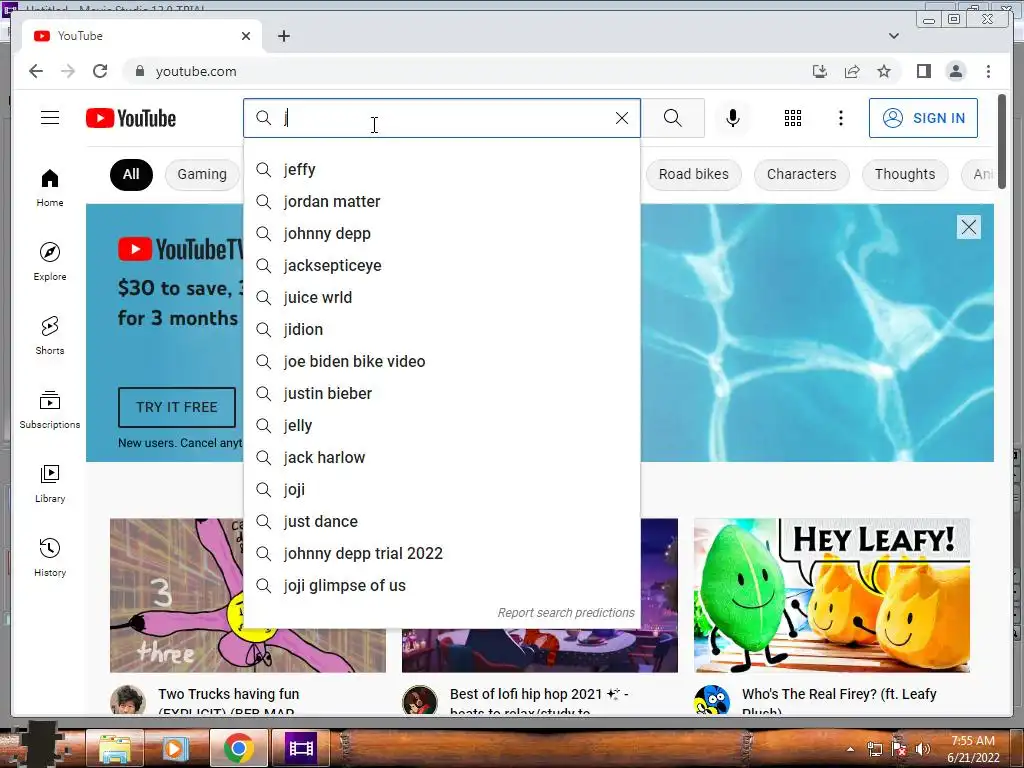Click the volume icon in system tray
Image resolution: width=1024 pixels, height=768 pixels.
922,749
